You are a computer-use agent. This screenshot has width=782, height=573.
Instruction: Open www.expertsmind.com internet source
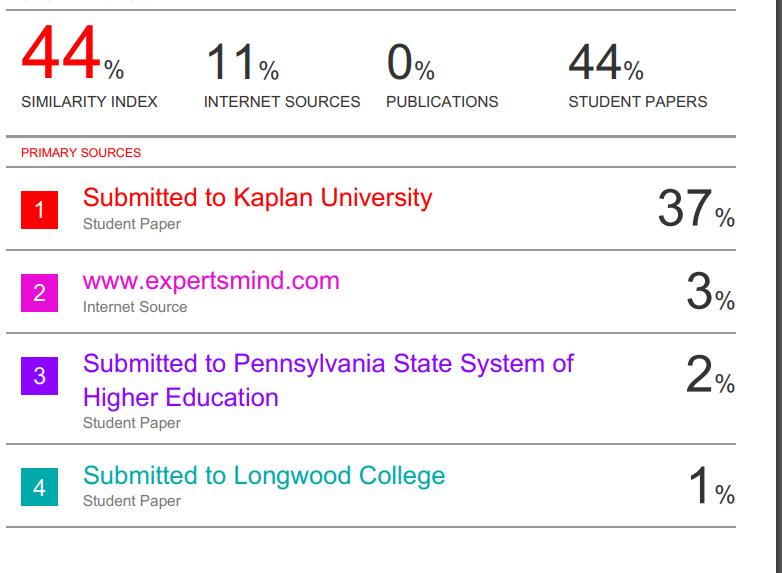pos(211,281)
